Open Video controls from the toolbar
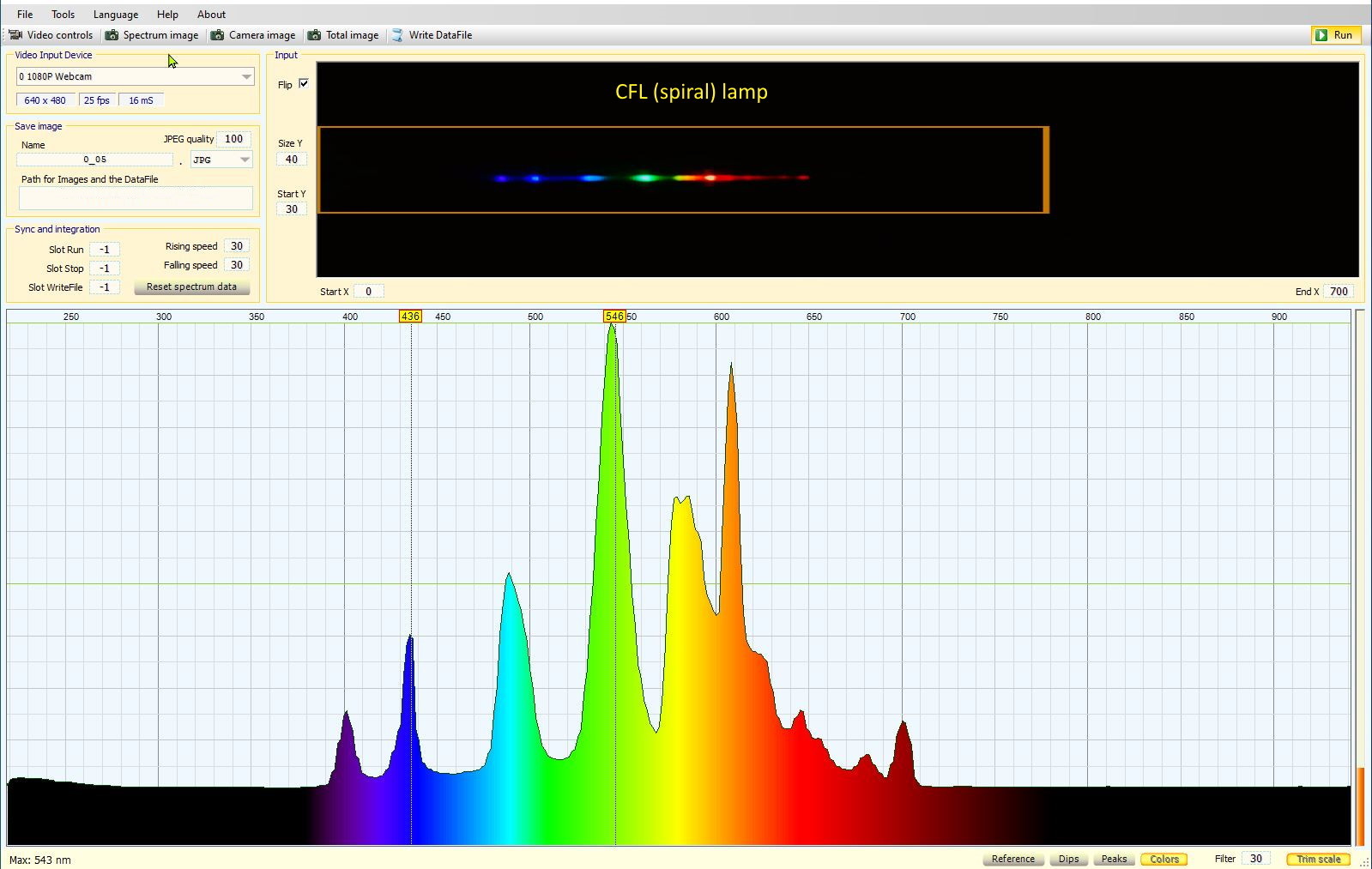This screenshot has width=1372, height=869. [51, 35]
